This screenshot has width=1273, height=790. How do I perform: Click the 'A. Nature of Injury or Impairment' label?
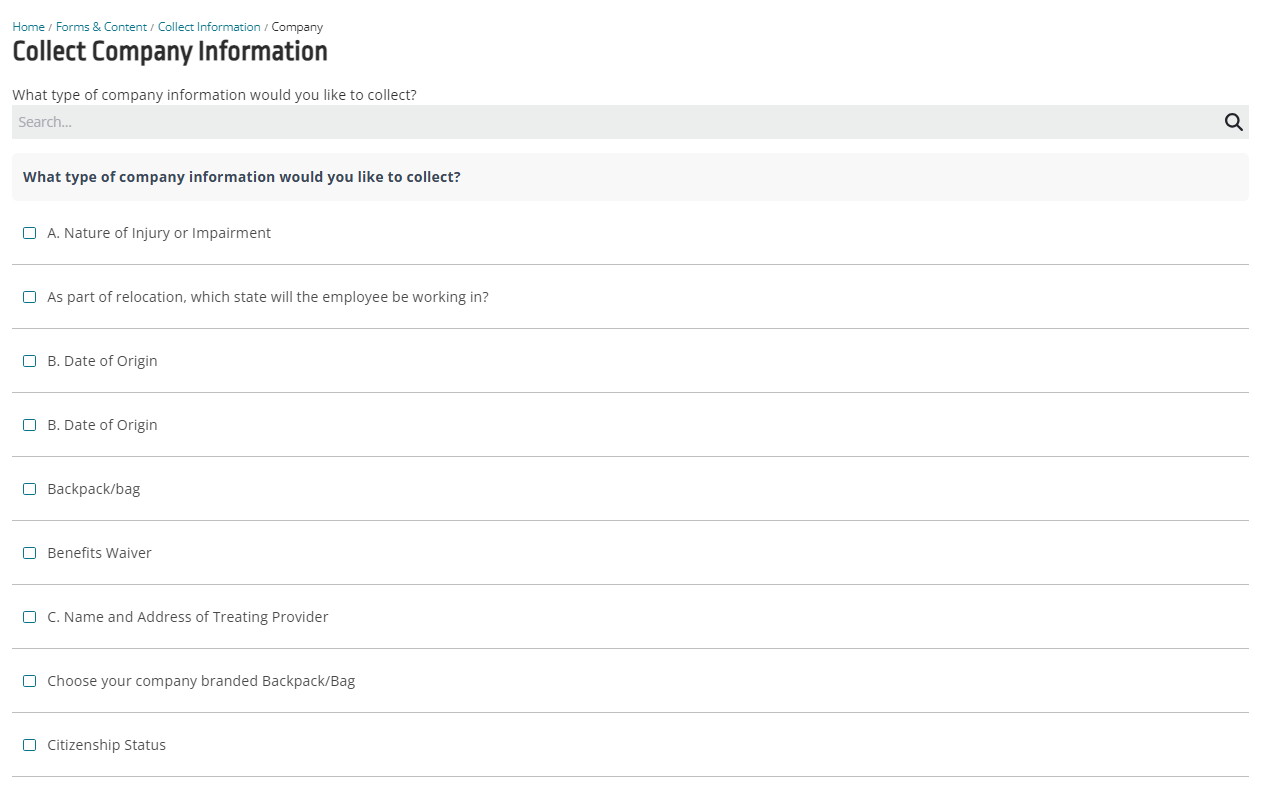[x=159, y=233]
